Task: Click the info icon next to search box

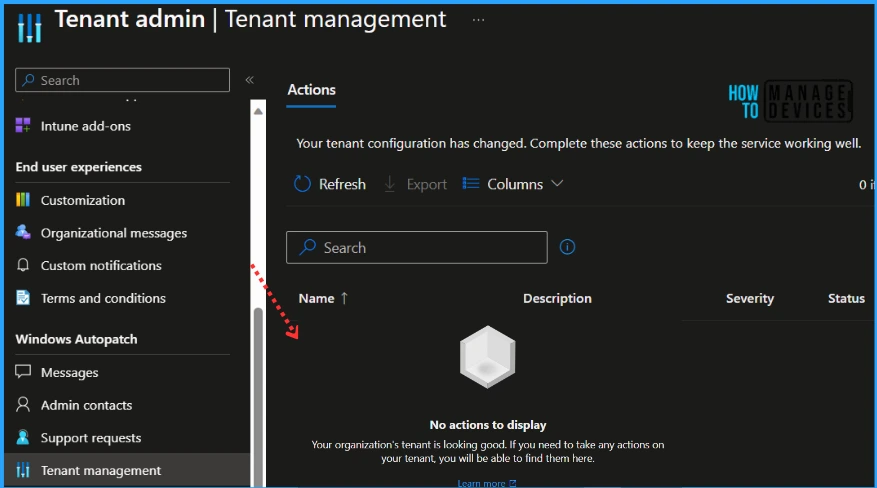Action: pos(567,247)
